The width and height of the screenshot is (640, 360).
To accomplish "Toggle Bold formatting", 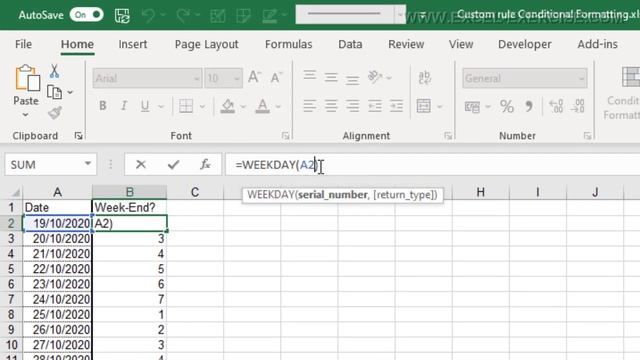I will pyautogui.click(x=102, y=106).
